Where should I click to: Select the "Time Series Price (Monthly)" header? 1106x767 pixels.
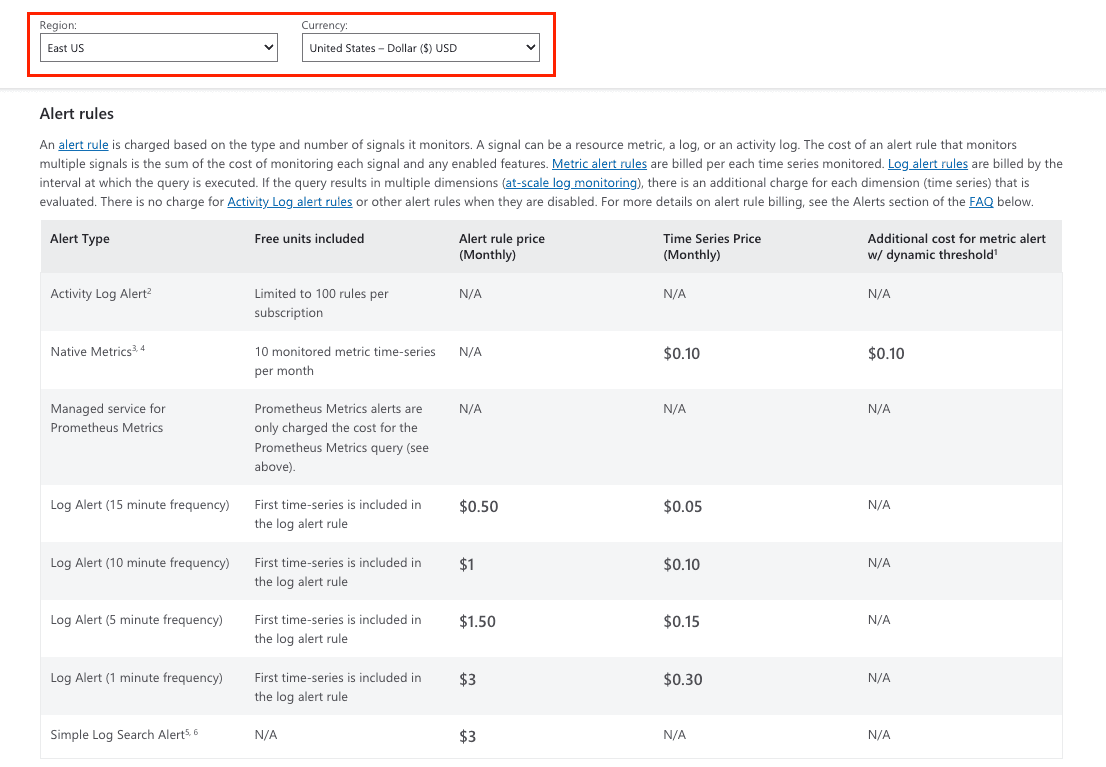(712, 246)
